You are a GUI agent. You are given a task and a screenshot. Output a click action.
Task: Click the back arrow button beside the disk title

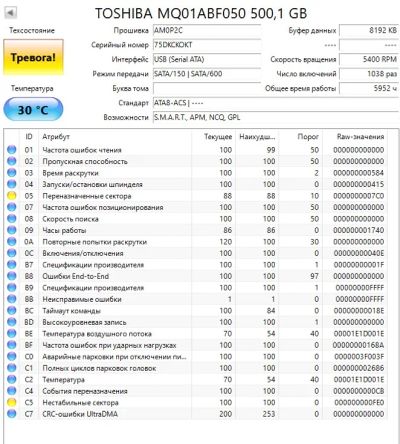11,13
